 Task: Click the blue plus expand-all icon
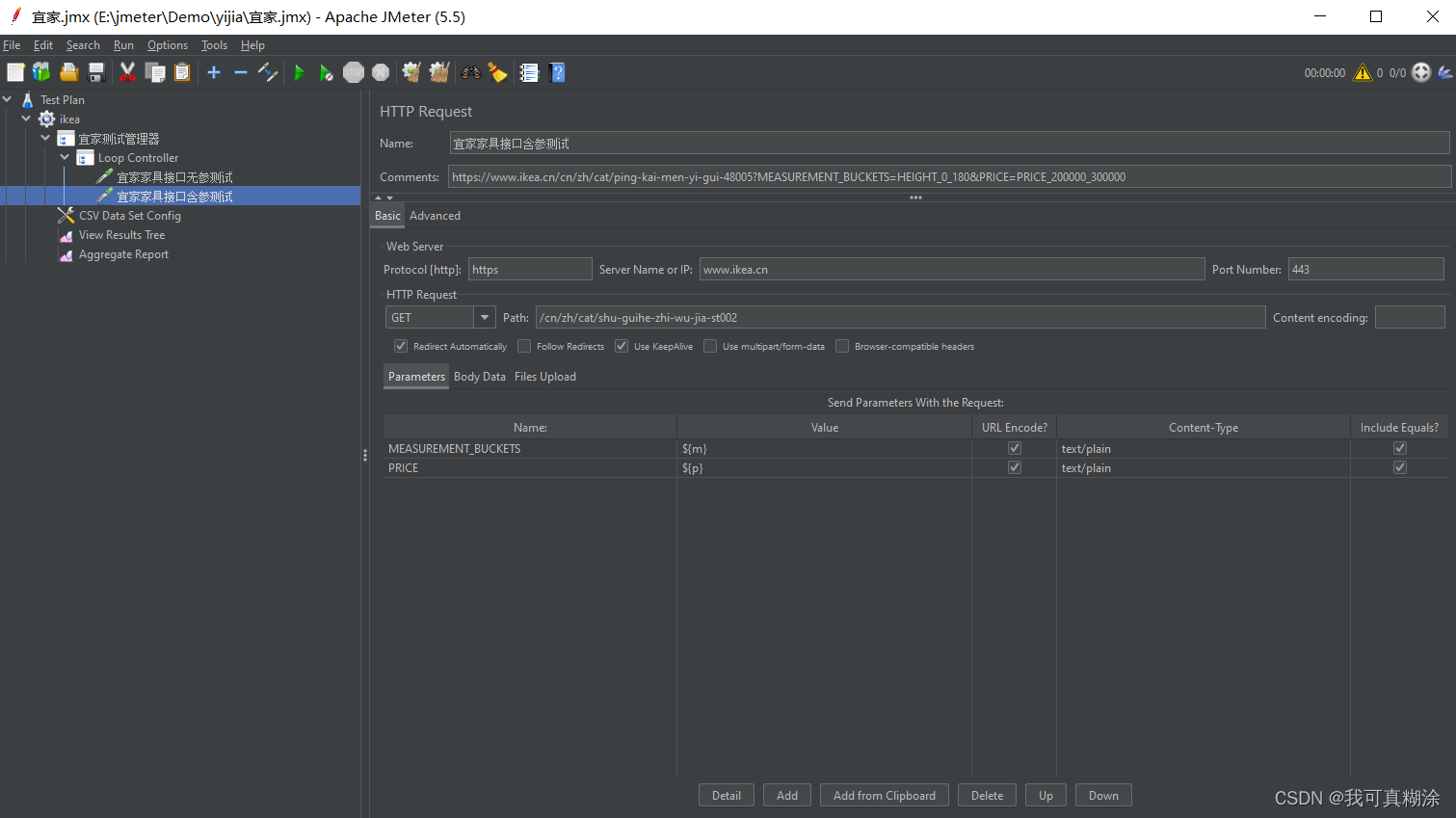click(x=214, y=72)
